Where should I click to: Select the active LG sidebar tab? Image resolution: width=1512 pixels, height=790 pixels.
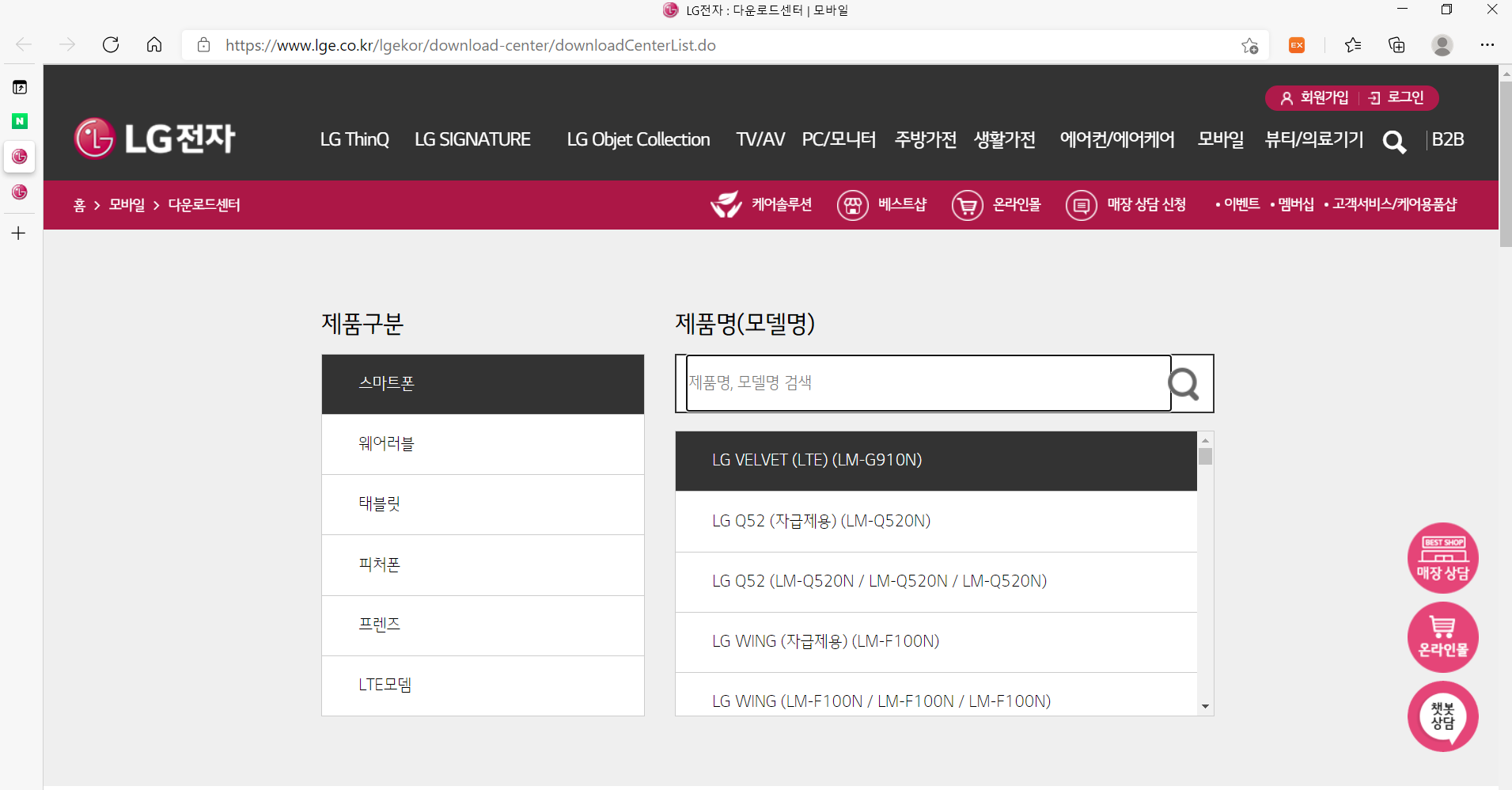point(20,157)
